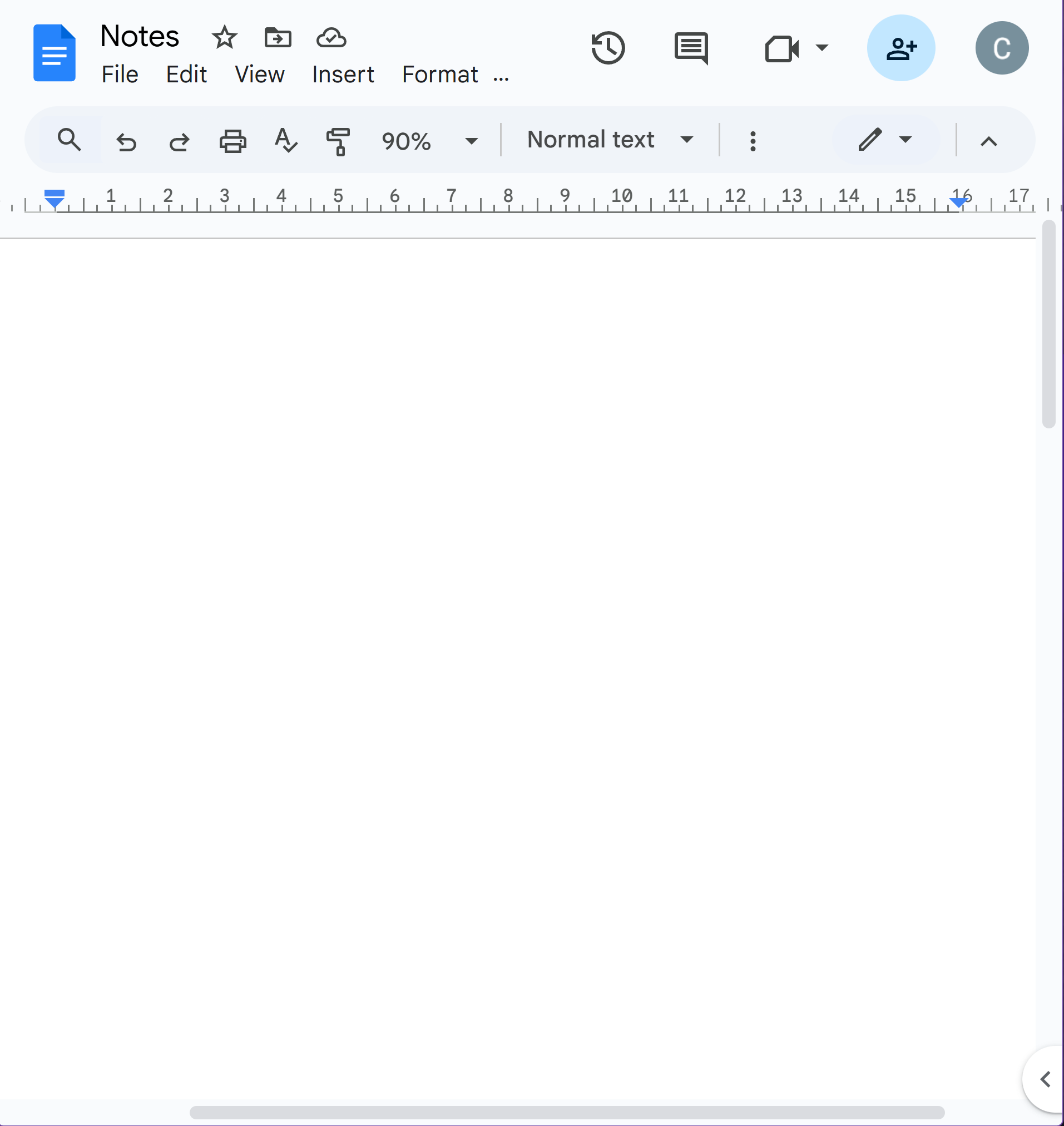The height and width of the screenshot is (1126, 1064).
Task: Start a video call with camera icon
Action: (x=781, y=48)
